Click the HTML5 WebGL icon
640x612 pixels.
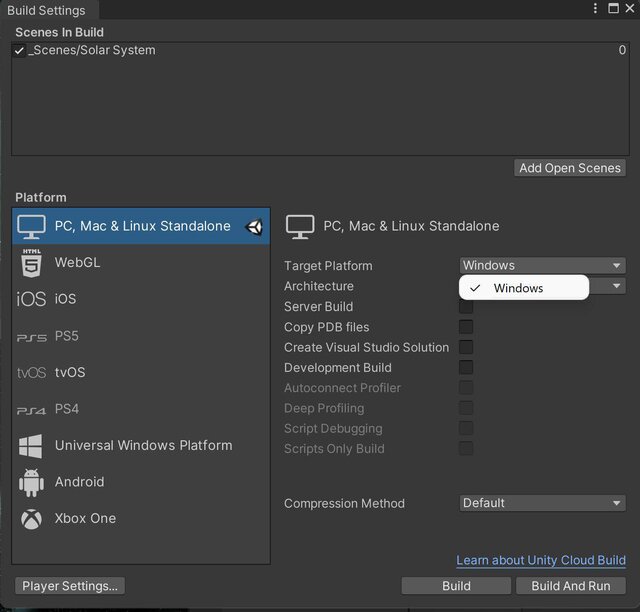click(x=31, y=263)
